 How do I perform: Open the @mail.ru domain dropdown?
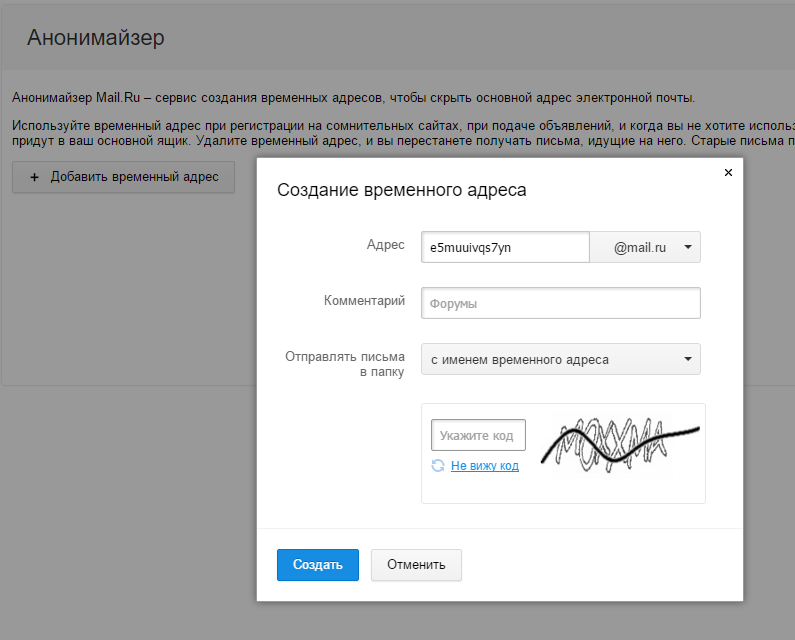click(645, 247)
